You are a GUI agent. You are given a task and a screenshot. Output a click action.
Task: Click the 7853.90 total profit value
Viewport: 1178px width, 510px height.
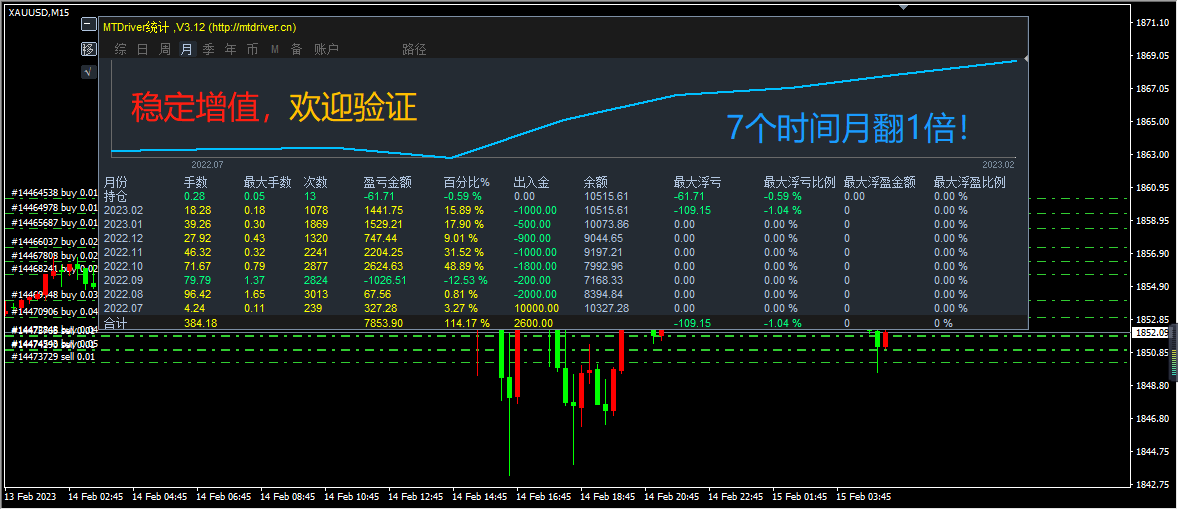coord(383,323)
